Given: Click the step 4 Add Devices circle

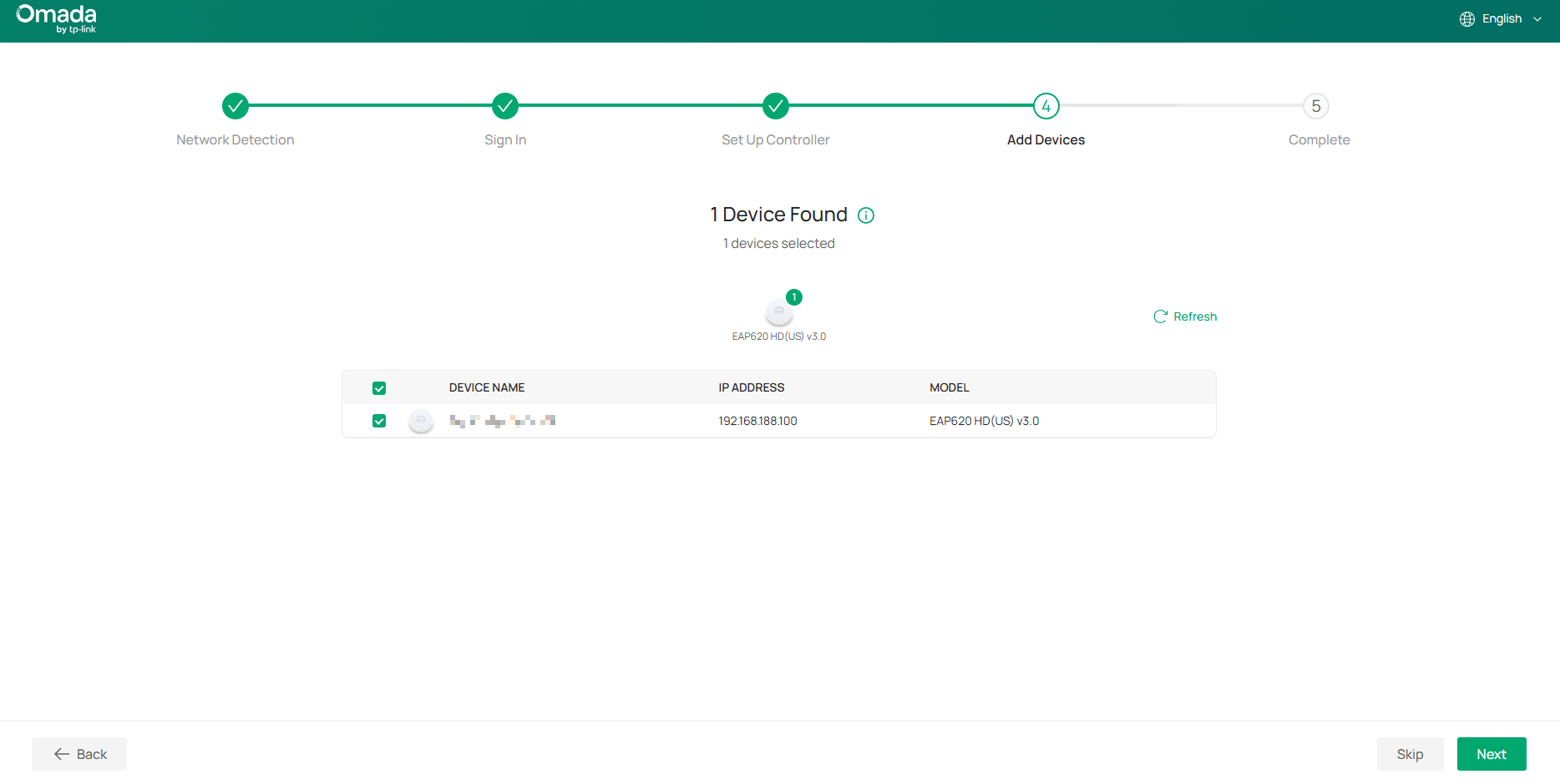Looking at the screenshot, I should (x=1046, y=106).
